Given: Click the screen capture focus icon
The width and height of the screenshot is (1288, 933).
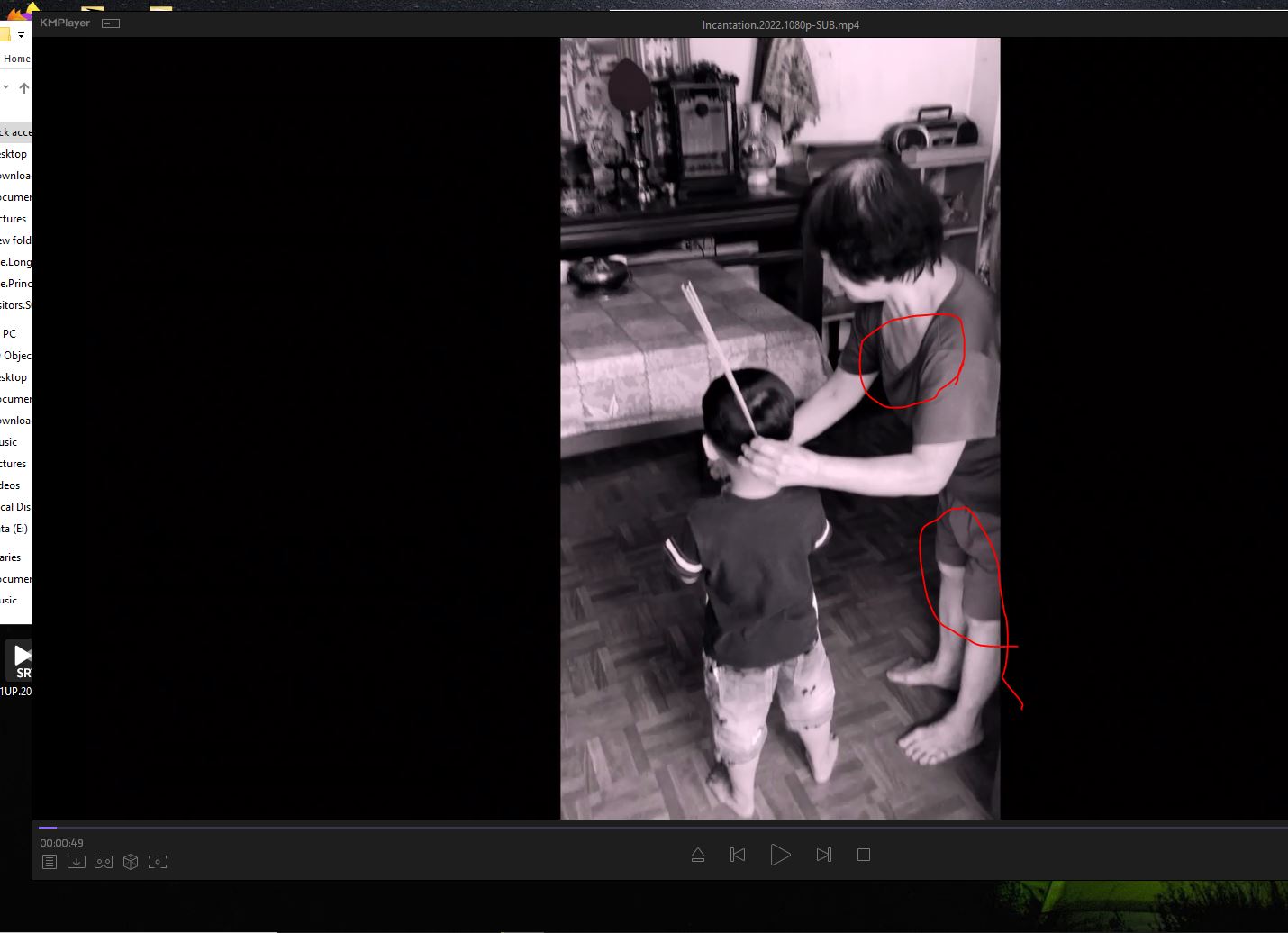Looking at the screenshot, I should (158, 862).
